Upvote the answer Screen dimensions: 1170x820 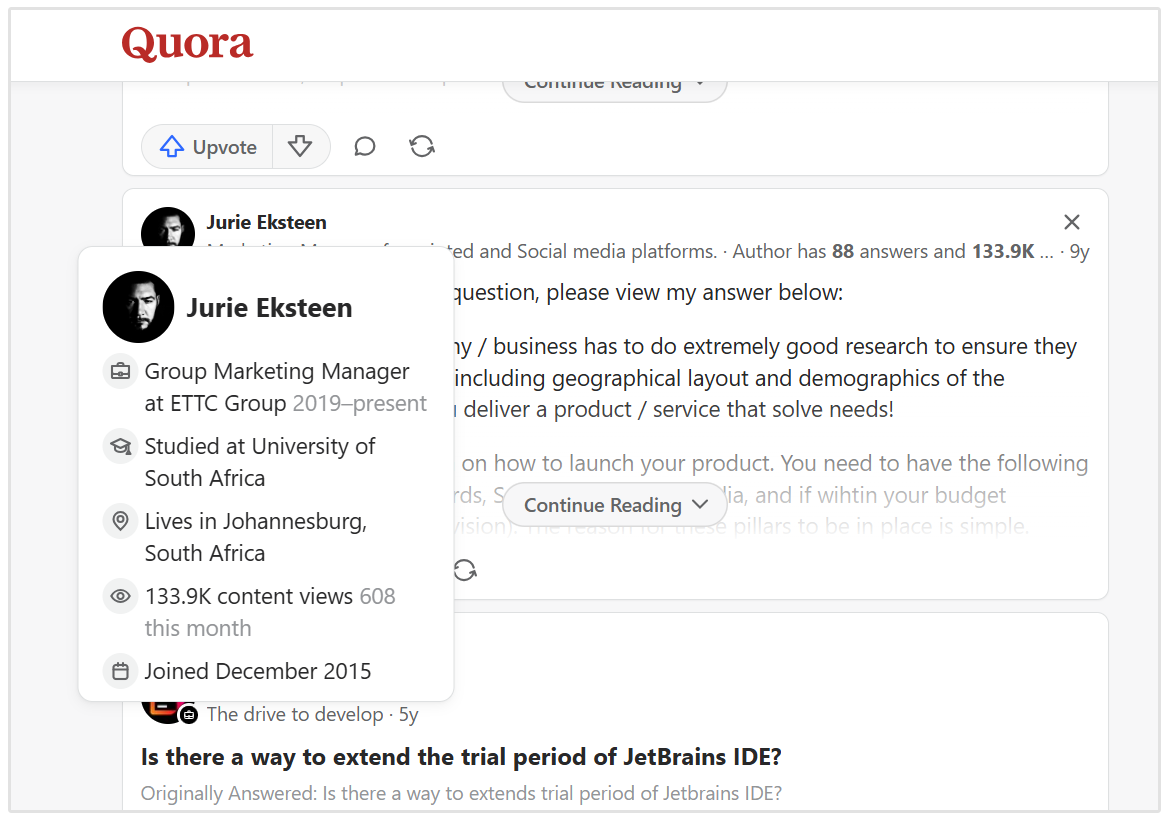click(x=205, y=146)
